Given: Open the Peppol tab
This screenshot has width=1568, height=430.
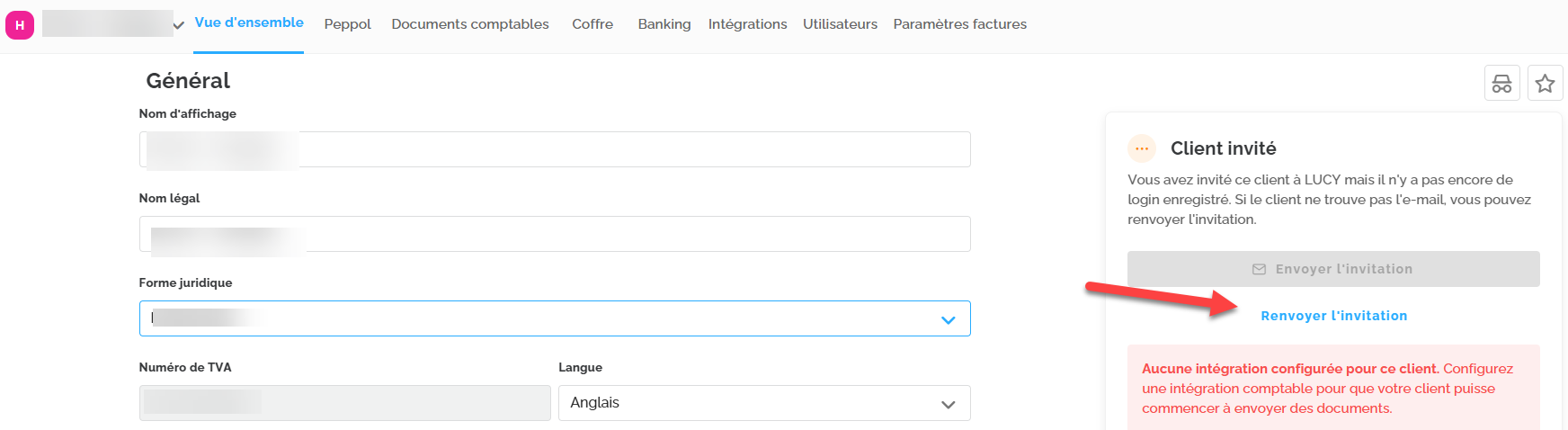Looking at the screenshot, I should point(347,24).
